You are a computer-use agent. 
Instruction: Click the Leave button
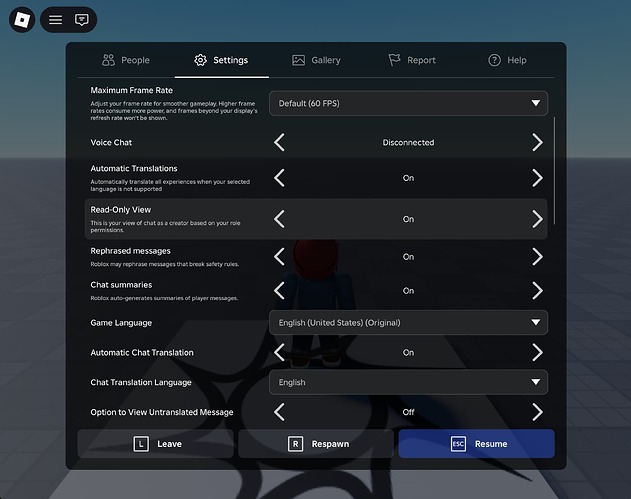155,443
